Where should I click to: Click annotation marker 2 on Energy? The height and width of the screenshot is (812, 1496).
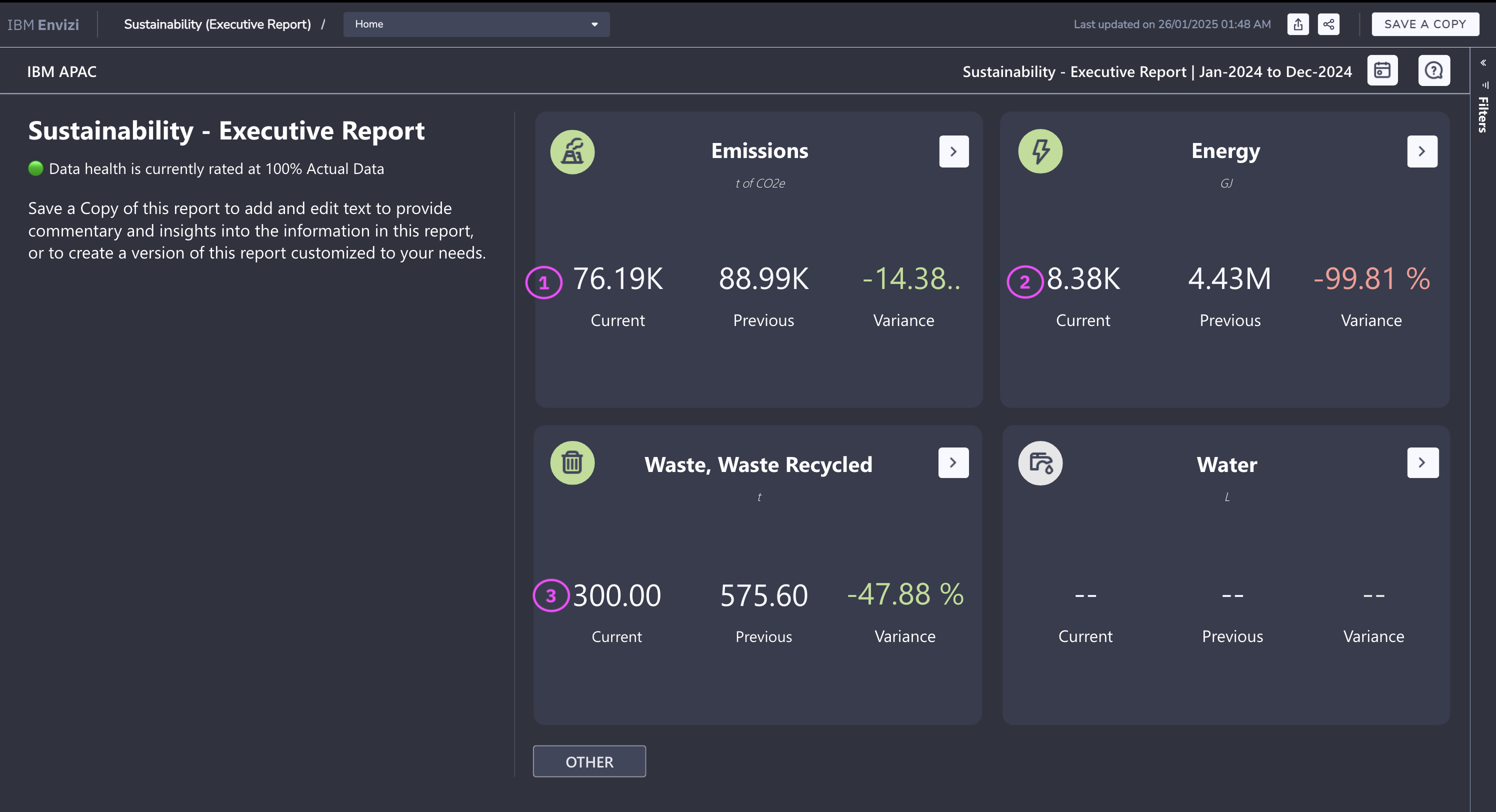click(1024, 282)
